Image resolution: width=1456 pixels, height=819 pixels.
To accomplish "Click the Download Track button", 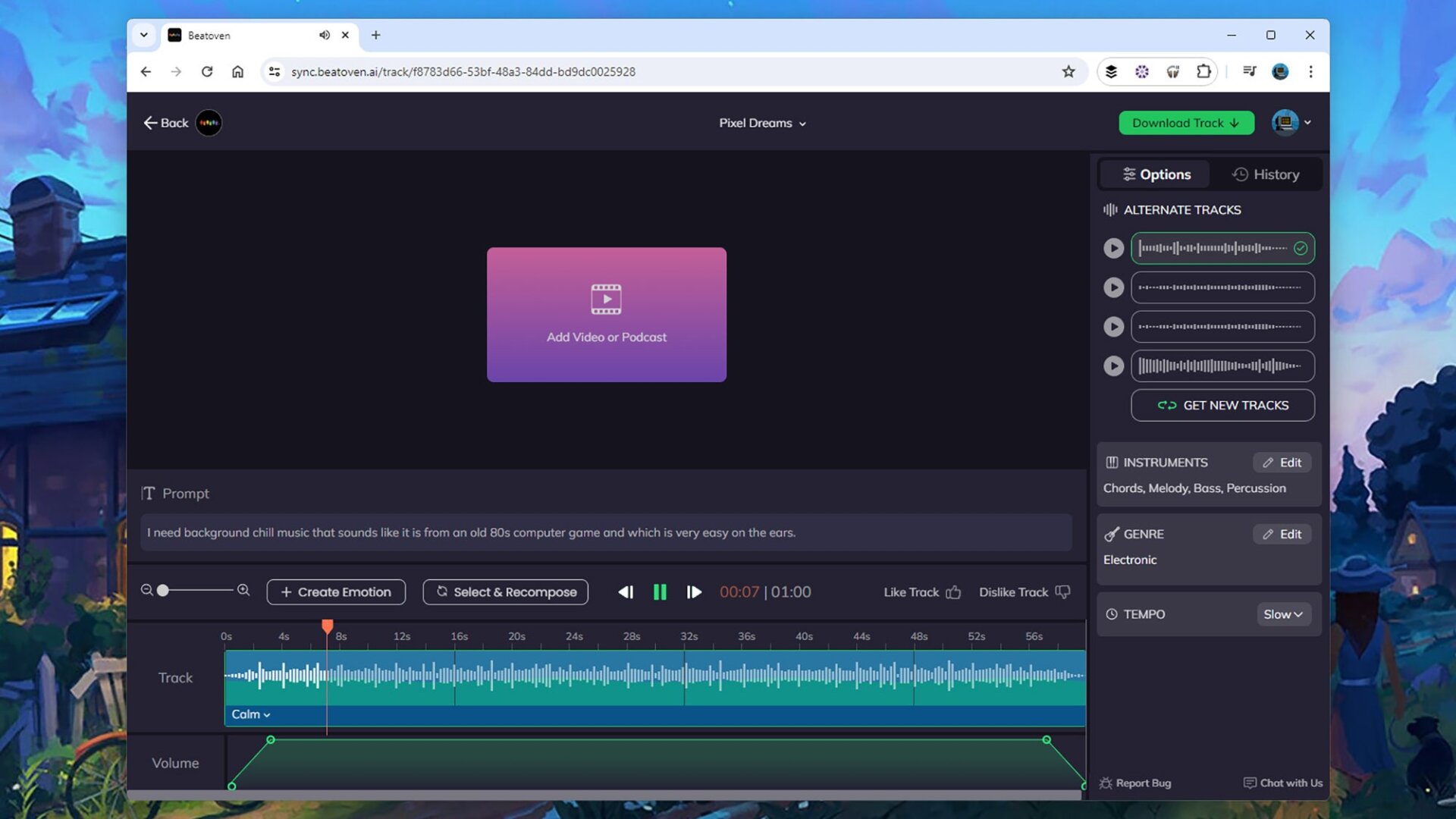I will pyautogui.click(x=1185, y=122).
